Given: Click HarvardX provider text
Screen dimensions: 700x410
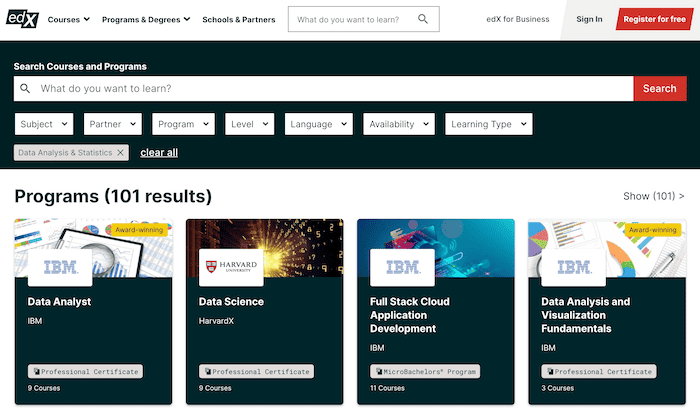Looking at the screenshot, I should (217, 321).
